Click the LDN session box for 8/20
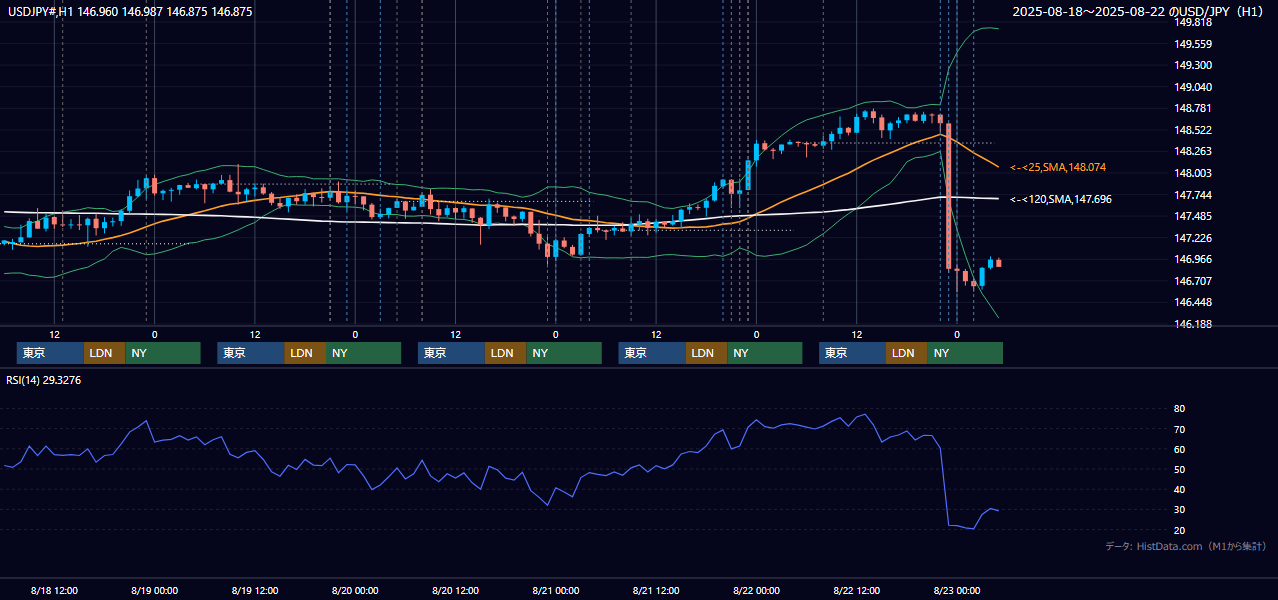 tap(505, 353)
